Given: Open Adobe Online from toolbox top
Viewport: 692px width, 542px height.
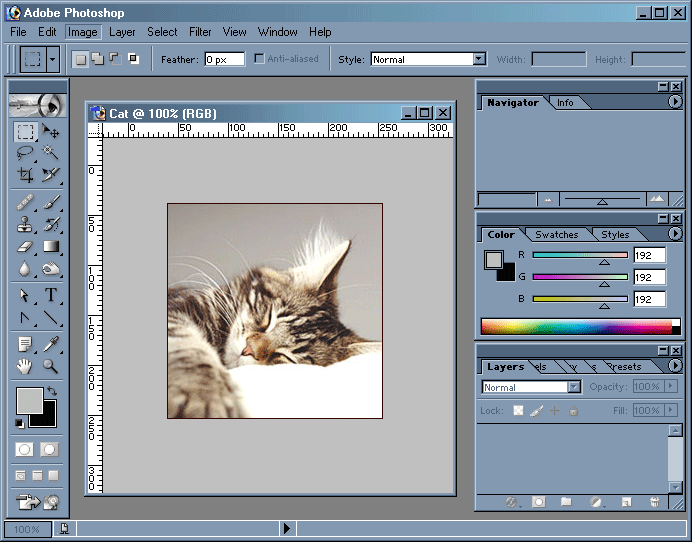Looking at the screenshot, I should pyautogui.click(x=38, y=105).
